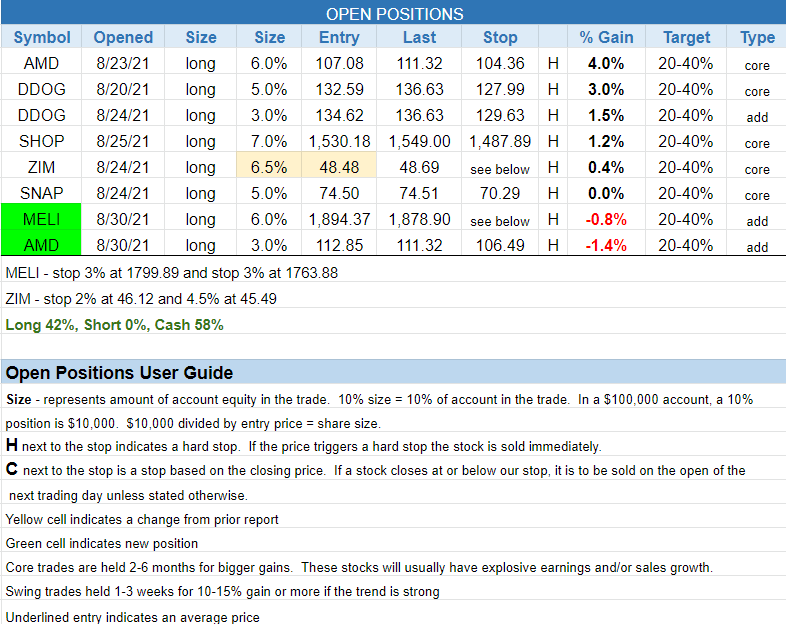Click 'Green cell indicates new position' line
The width and height of the screenshot is (786, 624).
click(102, 543)
